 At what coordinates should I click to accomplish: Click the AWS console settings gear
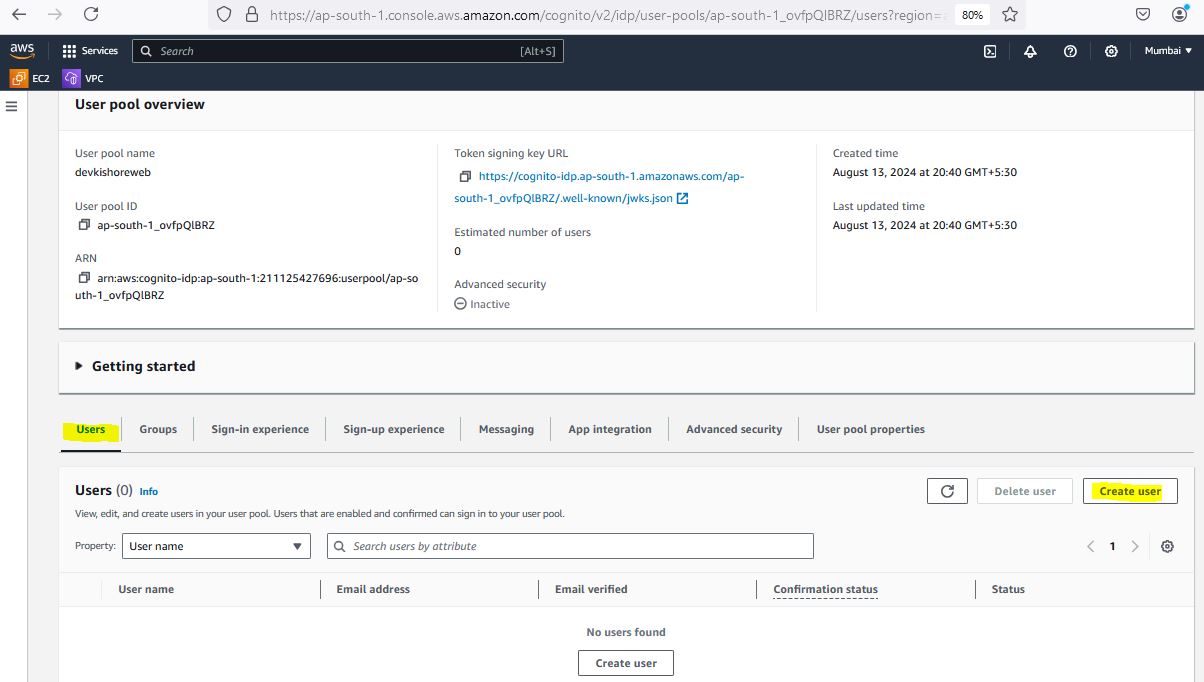1111,51
